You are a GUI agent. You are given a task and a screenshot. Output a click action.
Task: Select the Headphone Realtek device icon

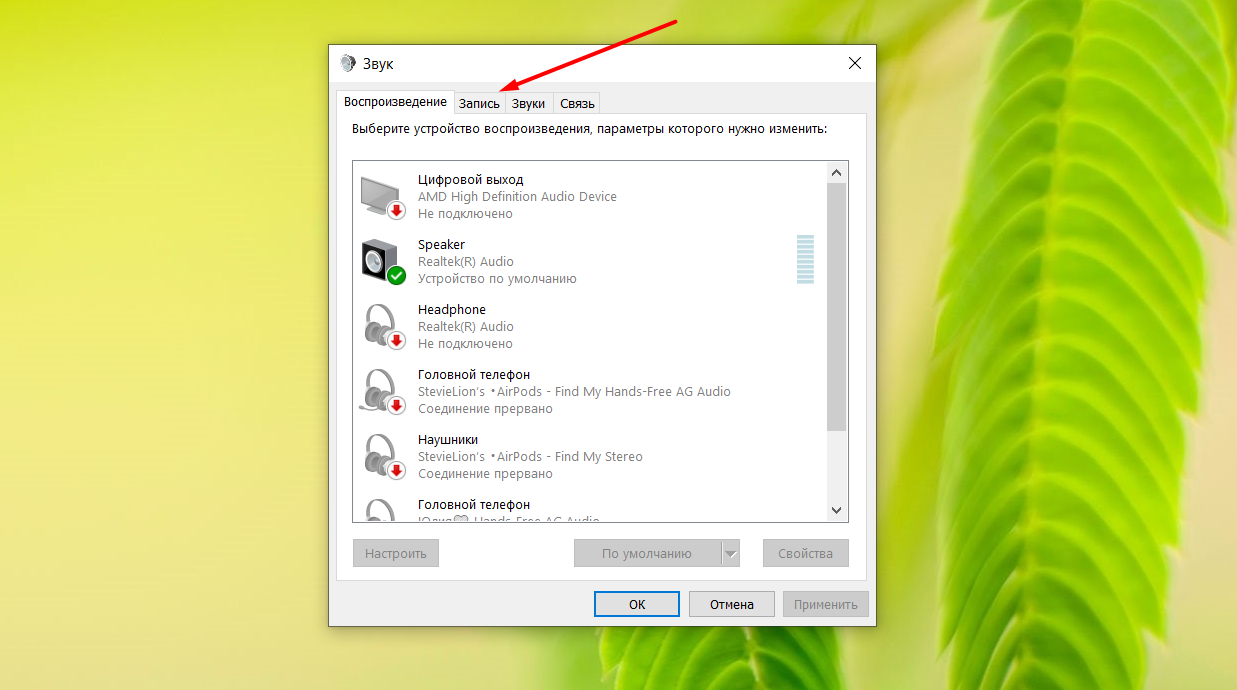(382, 327)
